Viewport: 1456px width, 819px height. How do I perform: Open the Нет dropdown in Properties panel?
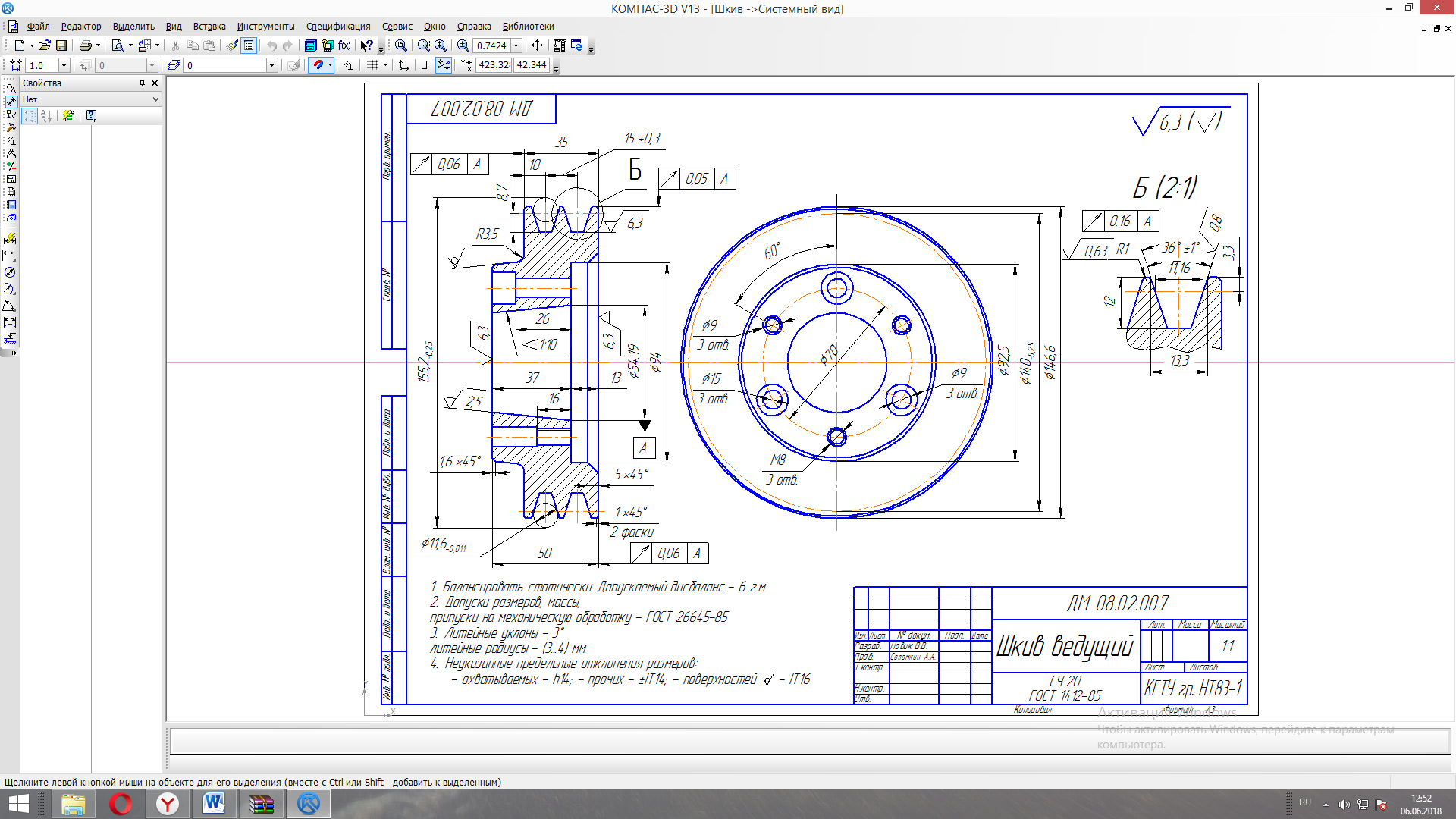155,99
